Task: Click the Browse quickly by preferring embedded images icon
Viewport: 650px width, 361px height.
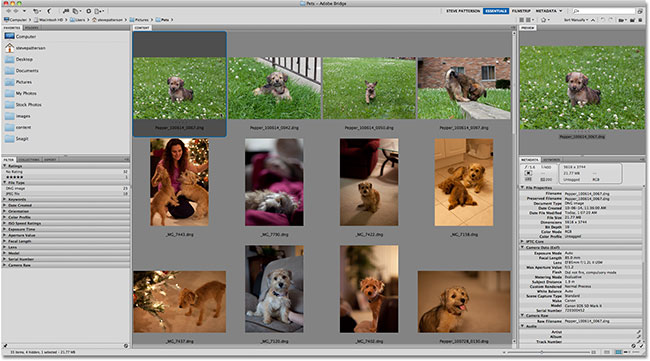Action: (x=522, y=19)
